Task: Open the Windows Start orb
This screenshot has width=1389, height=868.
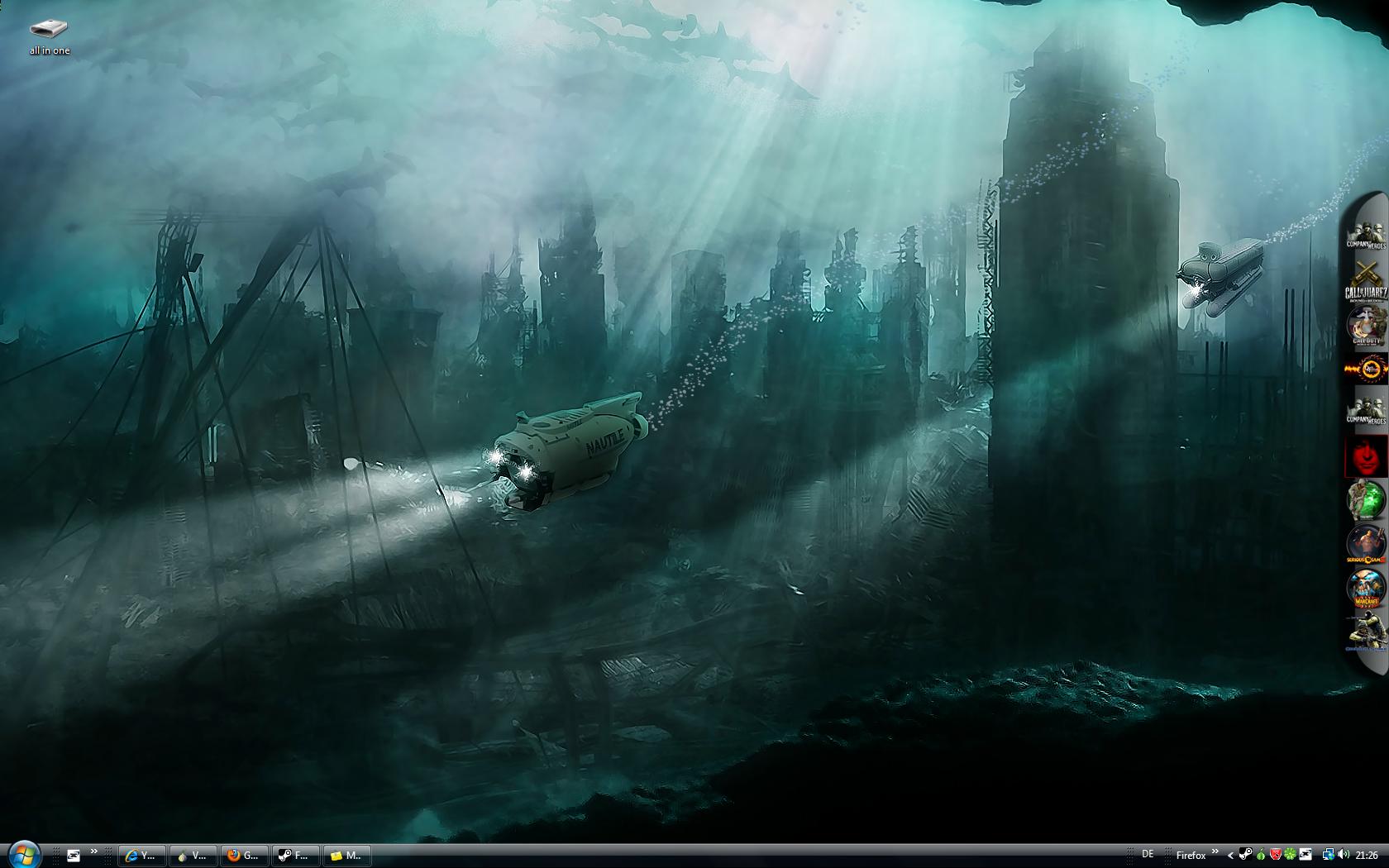Action: pyautogui.click(x=24, y=855)
